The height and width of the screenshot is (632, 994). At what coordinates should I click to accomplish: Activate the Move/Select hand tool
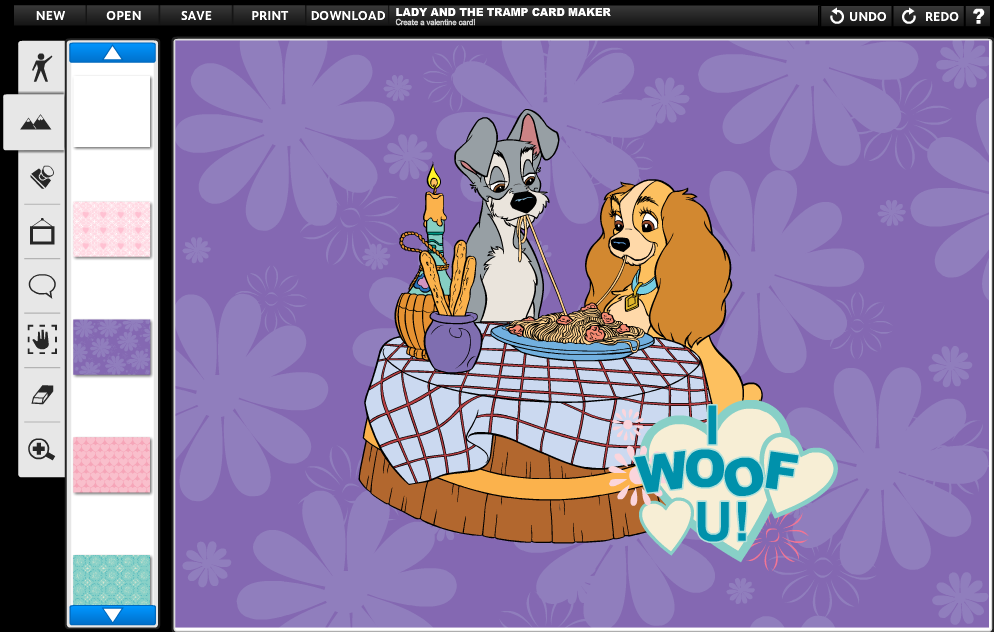(42, 340)
